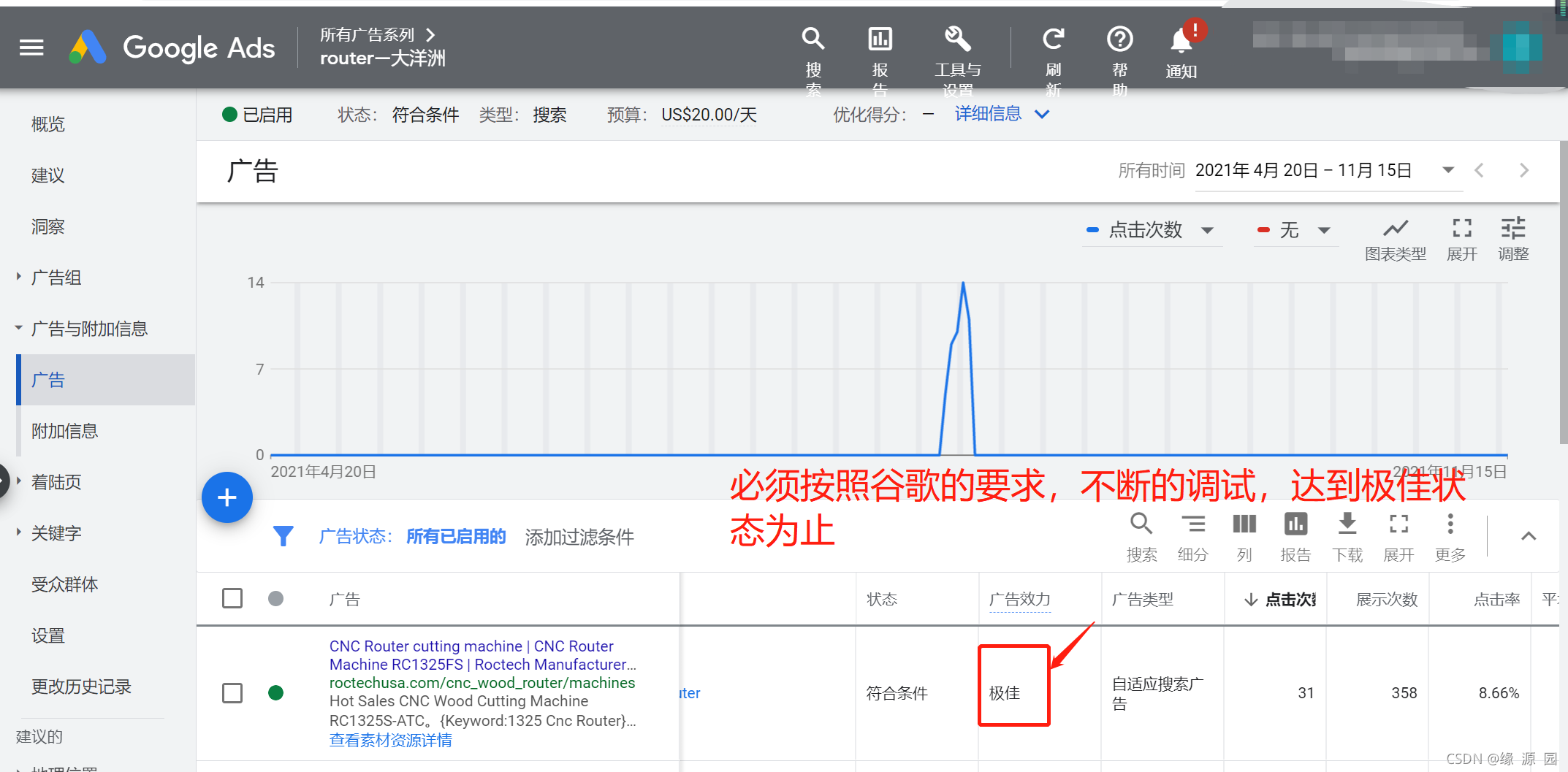The width and height of the screenshot is (1568, 772).
Task: Click the Ad strength (广告效力) column header
Action: (x=1020, y=600)
